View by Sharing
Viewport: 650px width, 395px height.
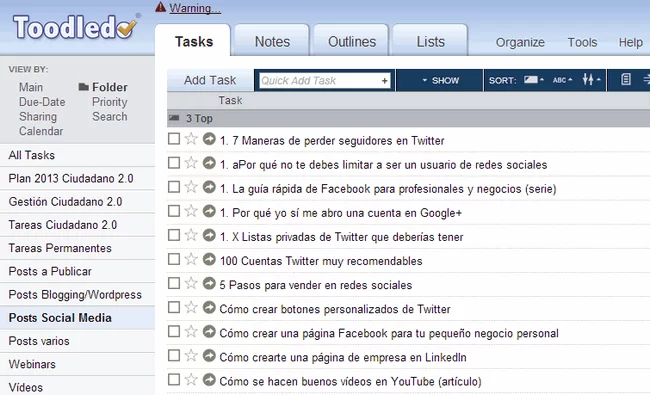[x=38, y=116]
